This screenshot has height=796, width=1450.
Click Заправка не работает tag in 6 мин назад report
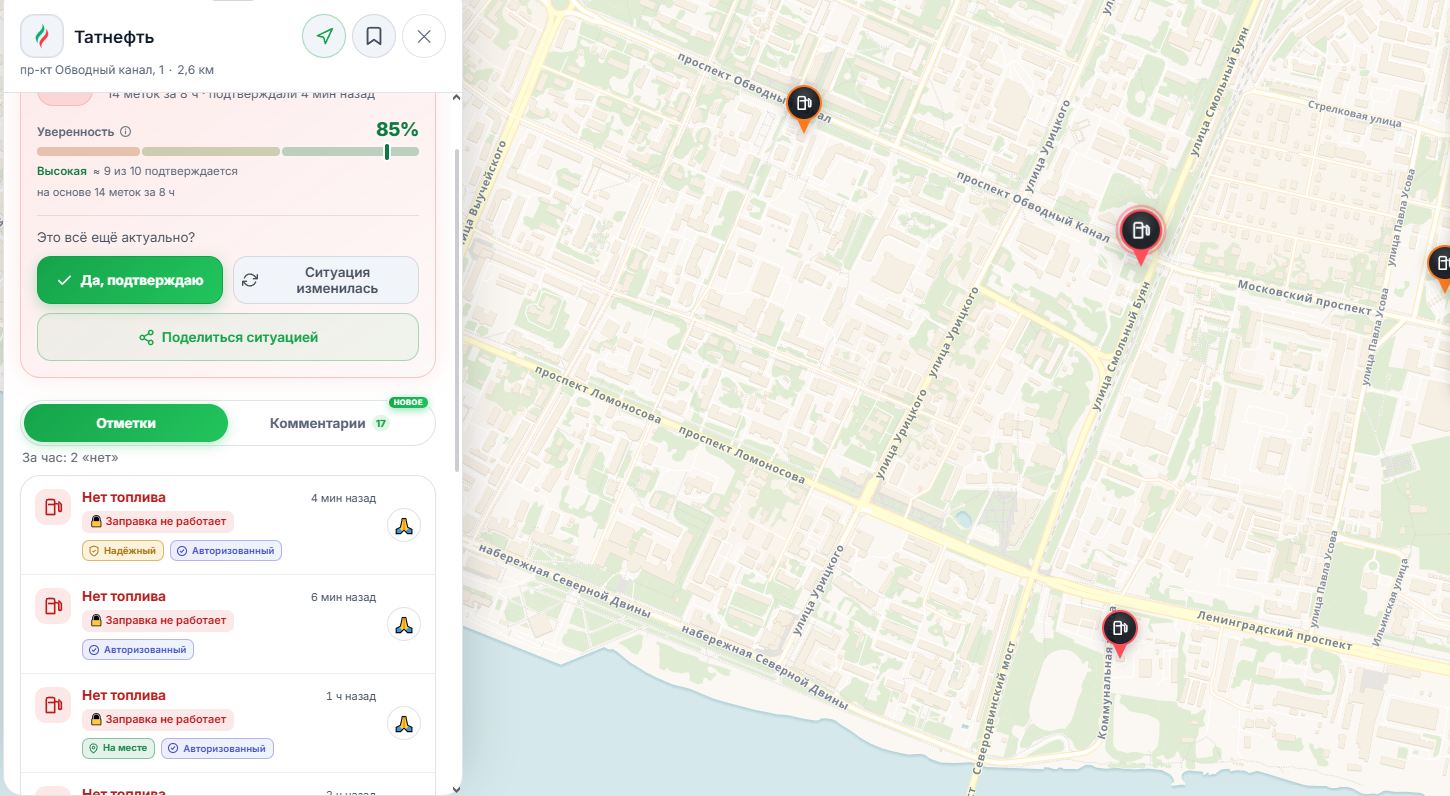click(x=158, y=620)
